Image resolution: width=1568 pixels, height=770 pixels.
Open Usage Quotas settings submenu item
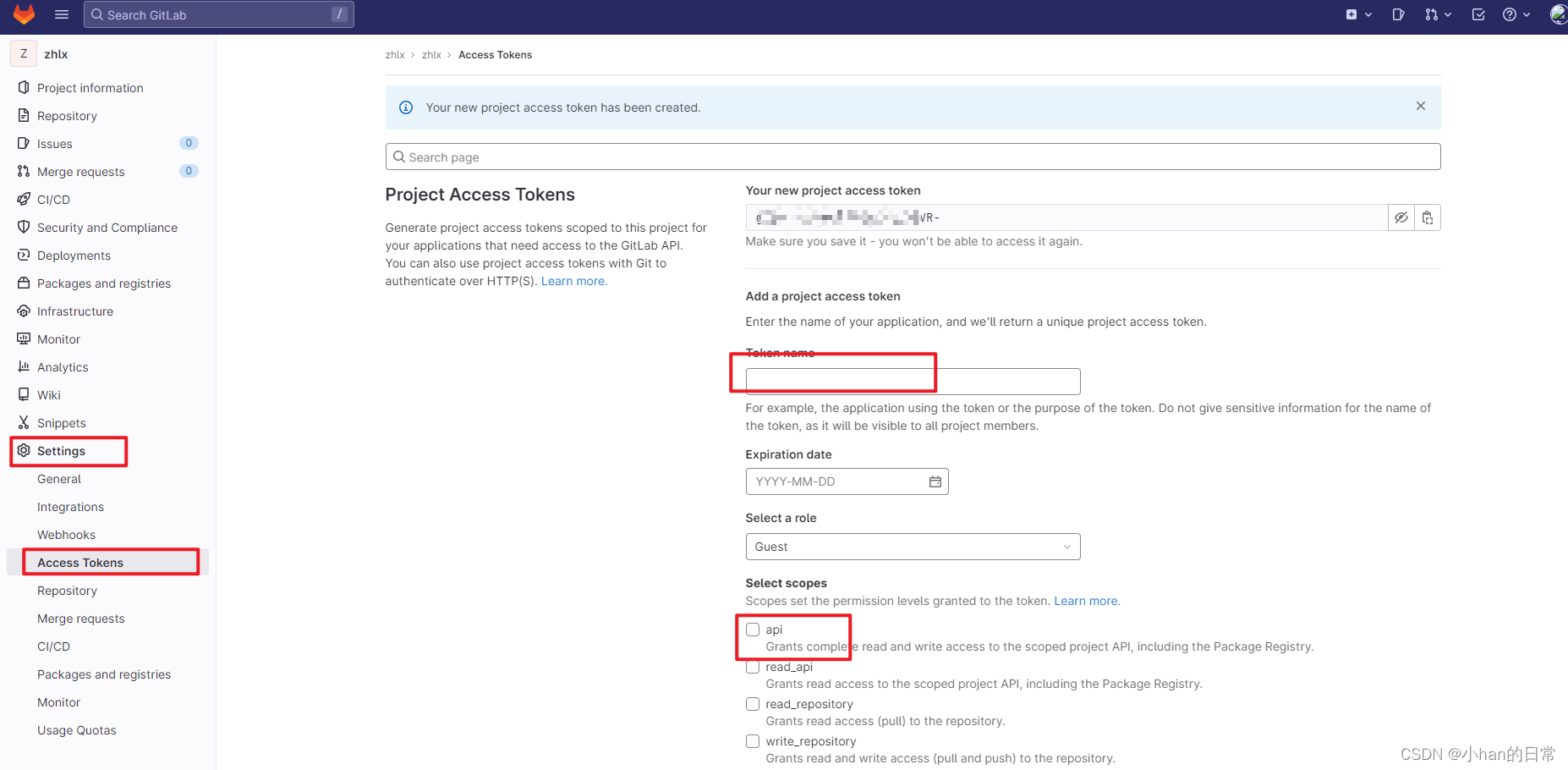pyautogui.click(x=77, y=730)
